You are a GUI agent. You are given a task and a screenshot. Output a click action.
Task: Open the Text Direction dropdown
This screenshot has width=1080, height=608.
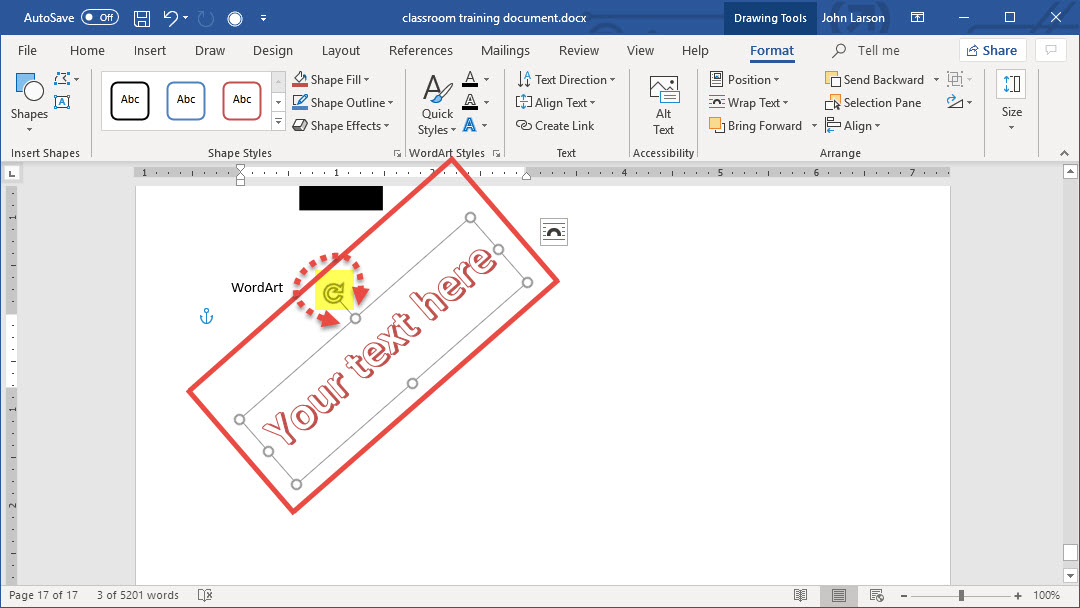566,80
